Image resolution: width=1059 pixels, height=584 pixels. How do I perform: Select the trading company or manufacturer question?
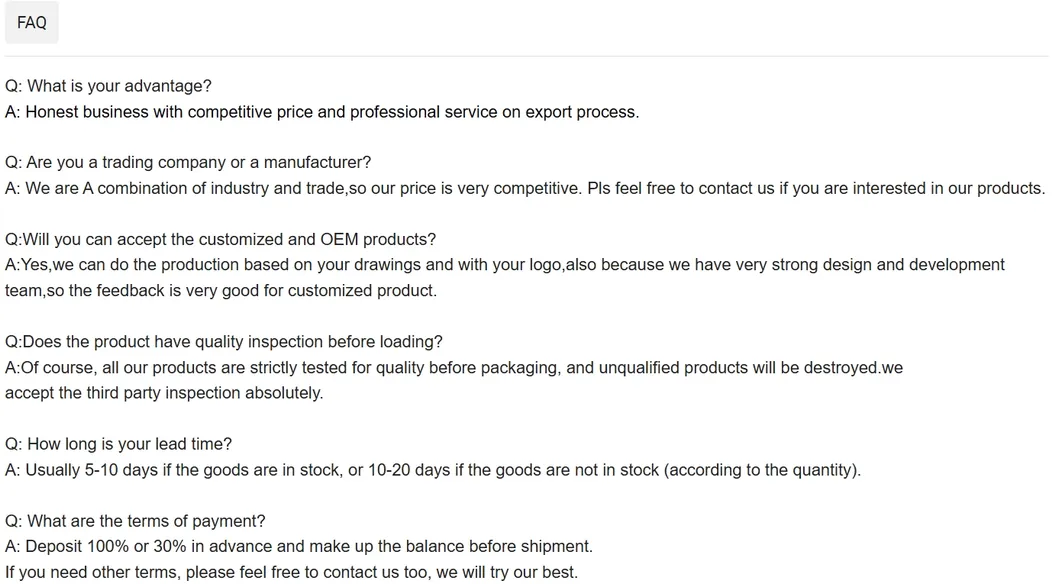[188, 162]
